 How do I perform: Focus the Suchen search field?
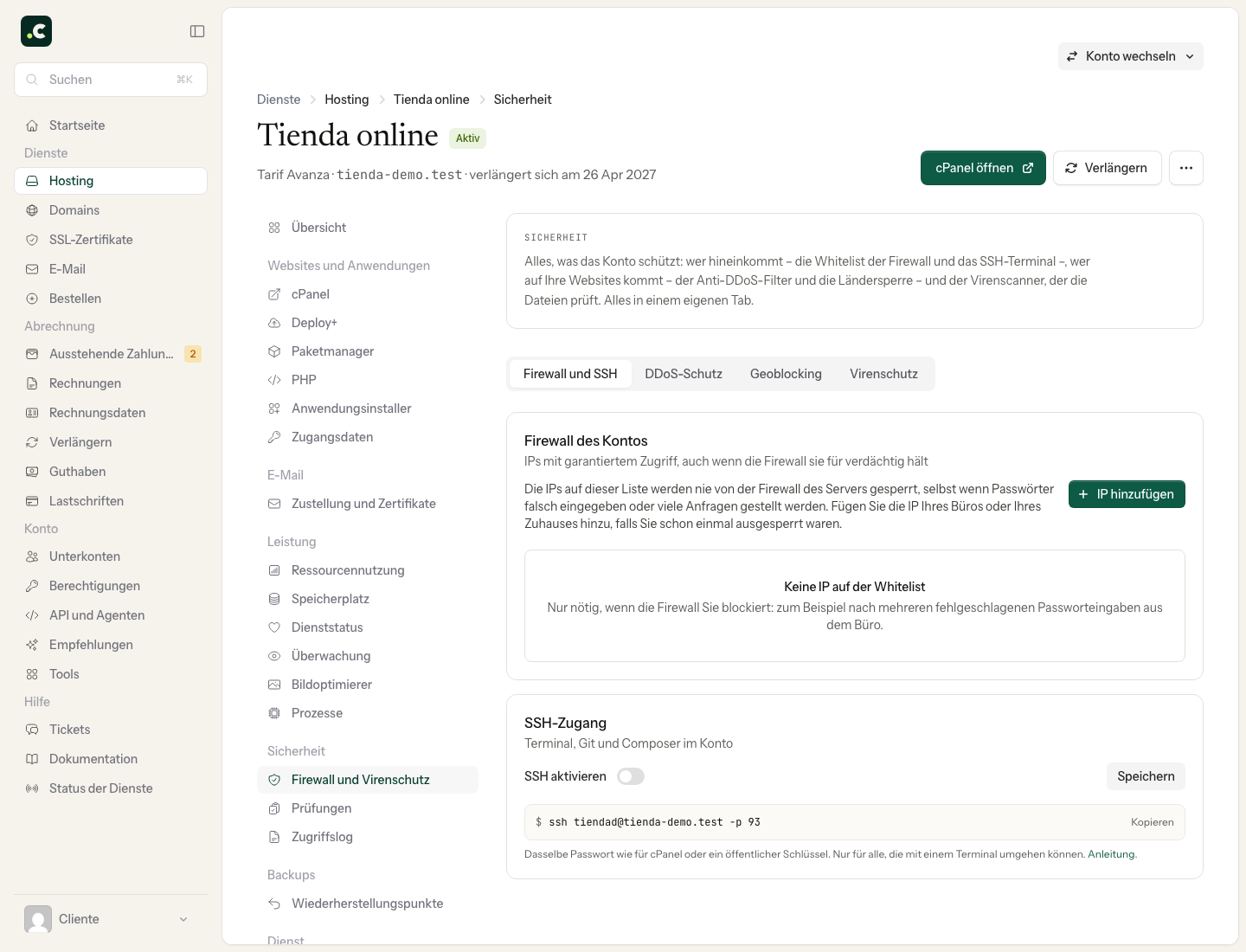tap(111, 80)
